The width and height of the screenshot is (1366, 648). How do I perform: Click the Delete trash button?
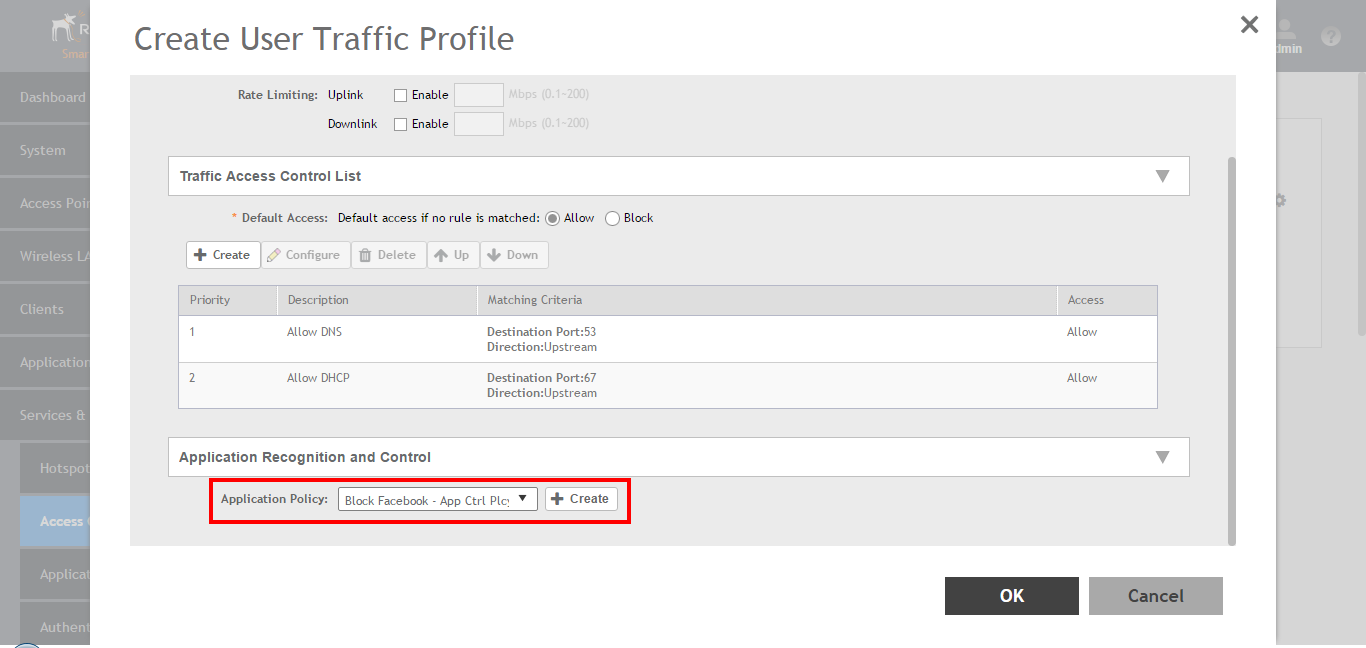pyautogui.click(x=388, y=255)
